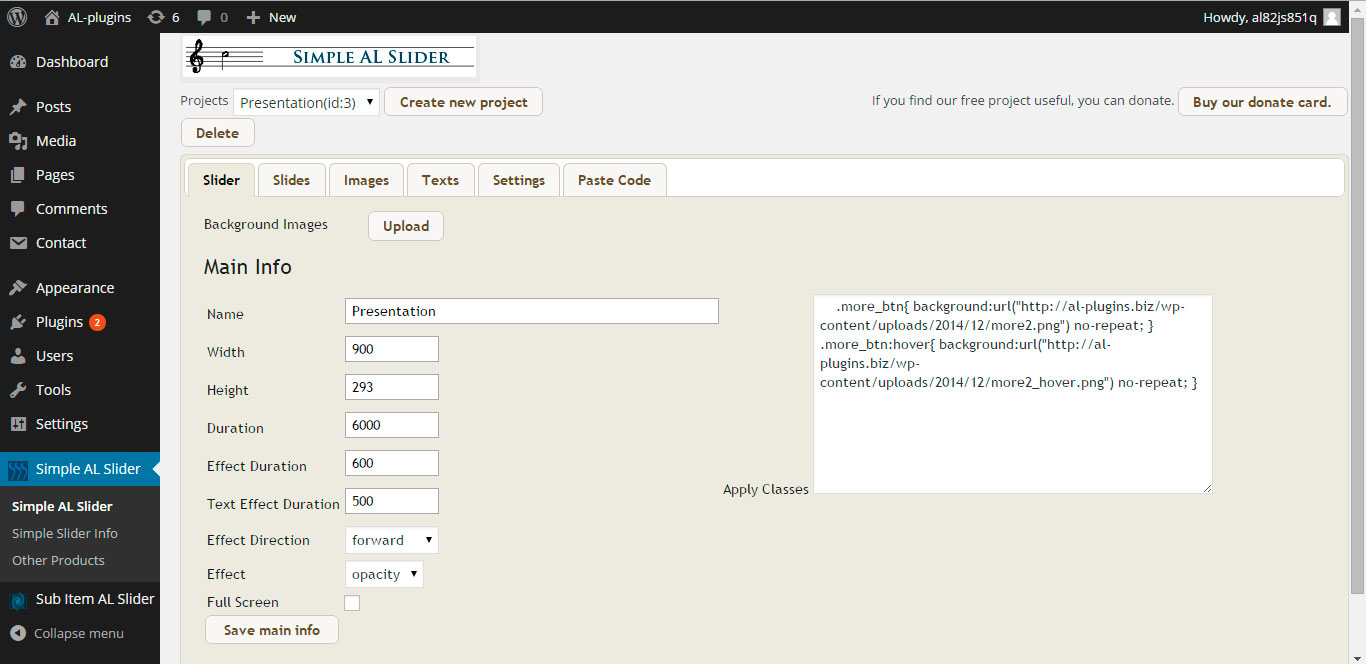Click the Save main info button

[x=272, y=630]
